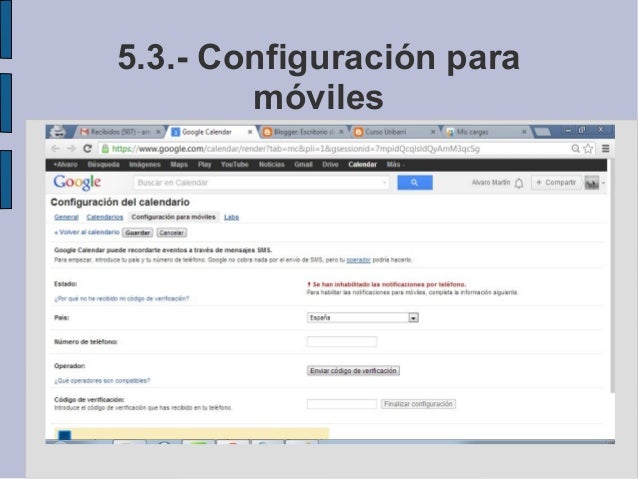This screenshot has width=638, height=479.
Task: Open account dropdown arrow beside avatar
Action: click(x=603, y=183)
